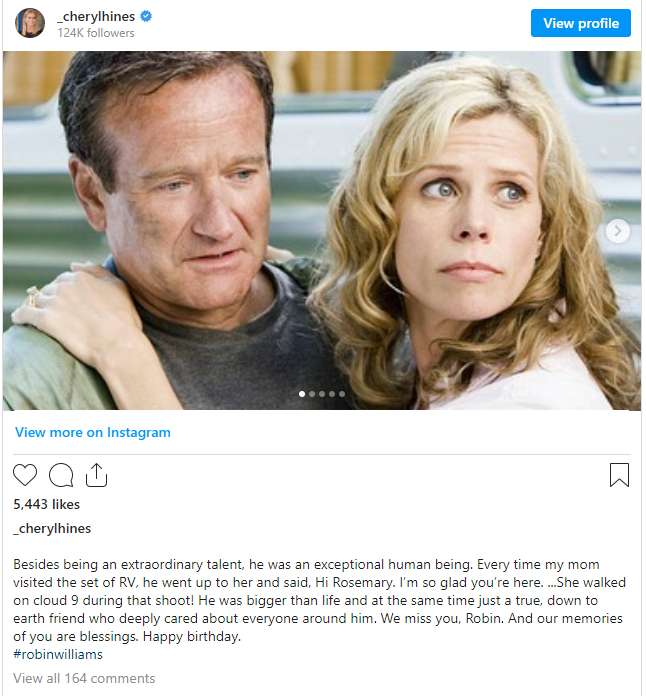Open the #robinwilliams hashtag
The image size is (646, 696).
58,654
